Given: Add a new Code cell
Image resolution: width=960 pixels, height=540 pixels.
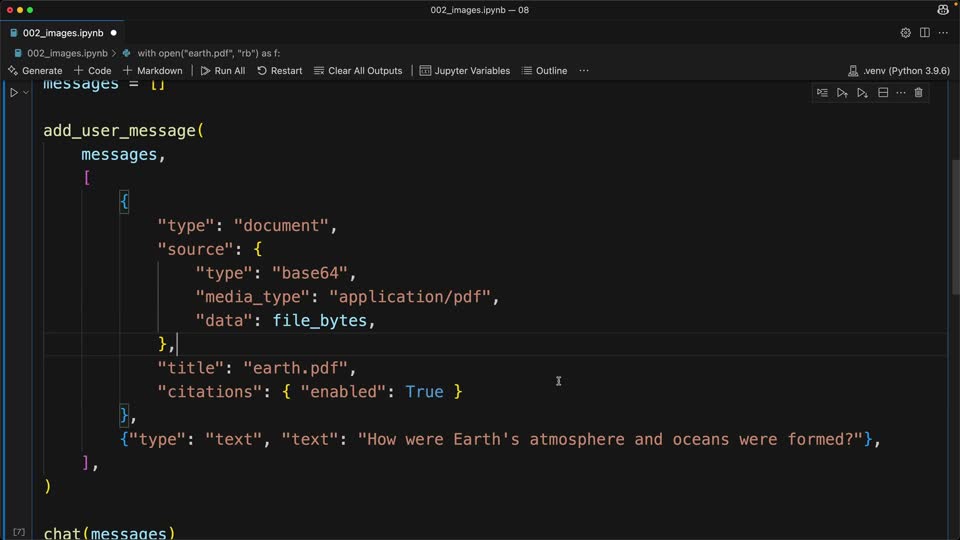Looking at the screenshot, I should click(92, 71).
